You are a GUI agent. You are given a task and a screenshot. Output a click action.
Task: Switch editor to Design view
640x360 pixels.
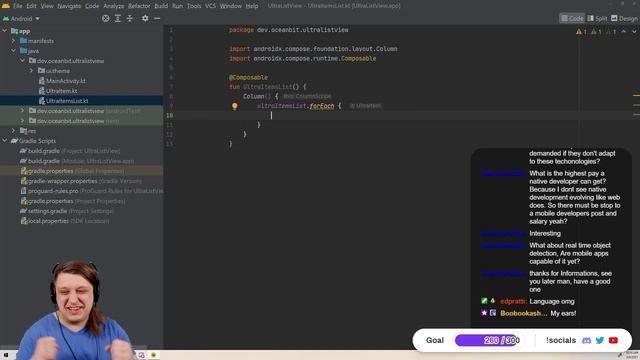coord(624,18)
